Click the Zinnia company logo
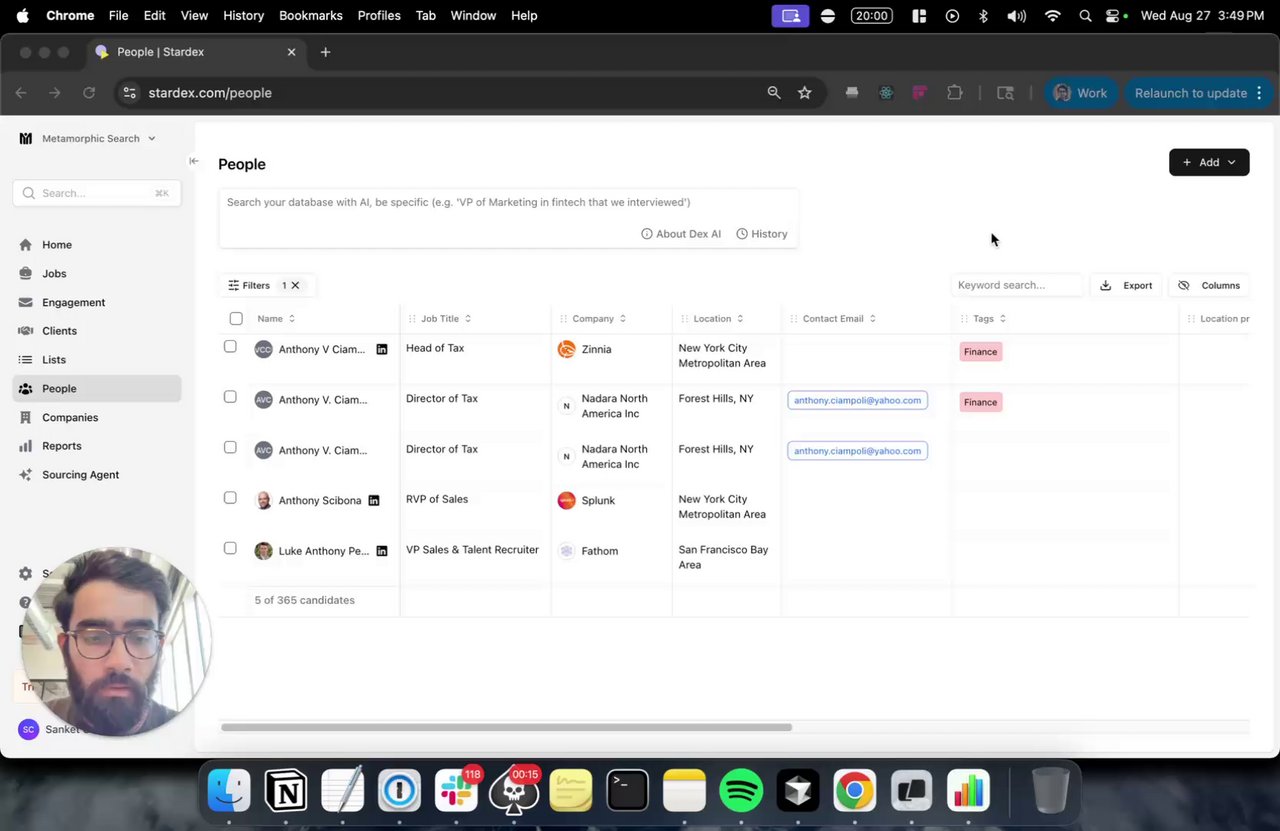 (566, 349)
